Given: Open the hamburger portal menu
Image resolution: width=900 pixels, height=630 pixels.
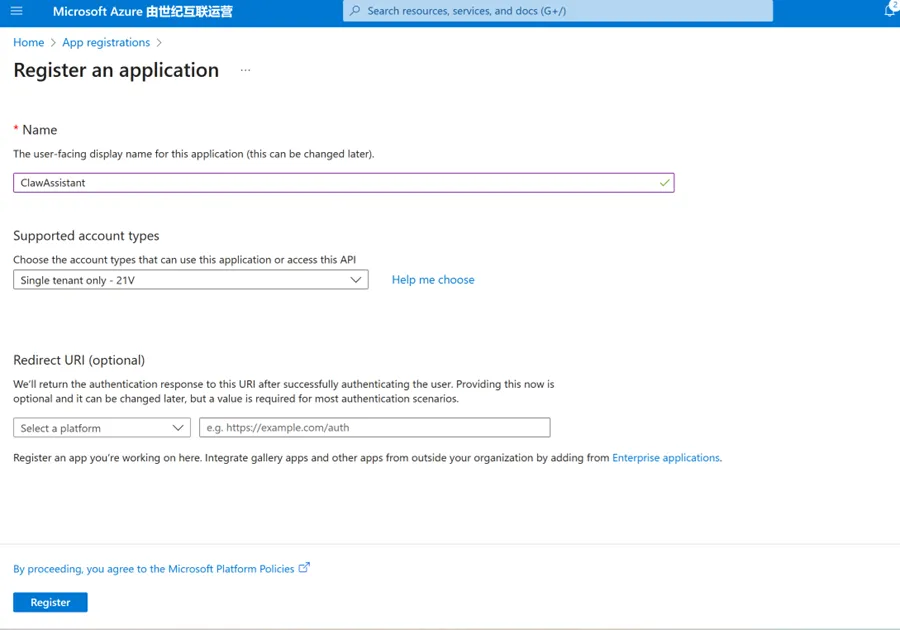Looking at the screenshot, I should pos(17,11).
